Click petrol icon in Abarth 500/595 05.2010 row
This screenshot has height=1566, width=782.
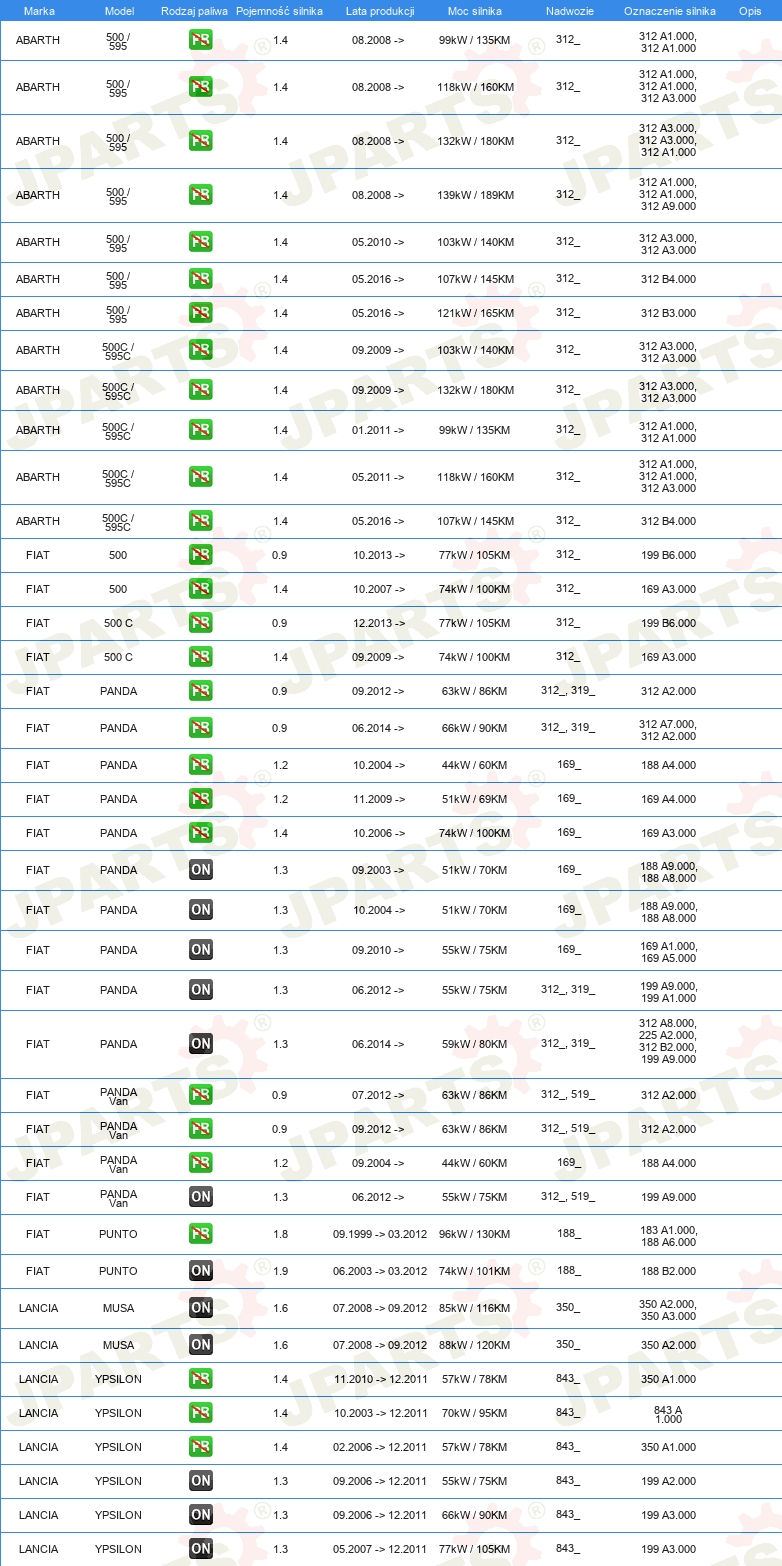pyautogui.click(x=201, y=242)
